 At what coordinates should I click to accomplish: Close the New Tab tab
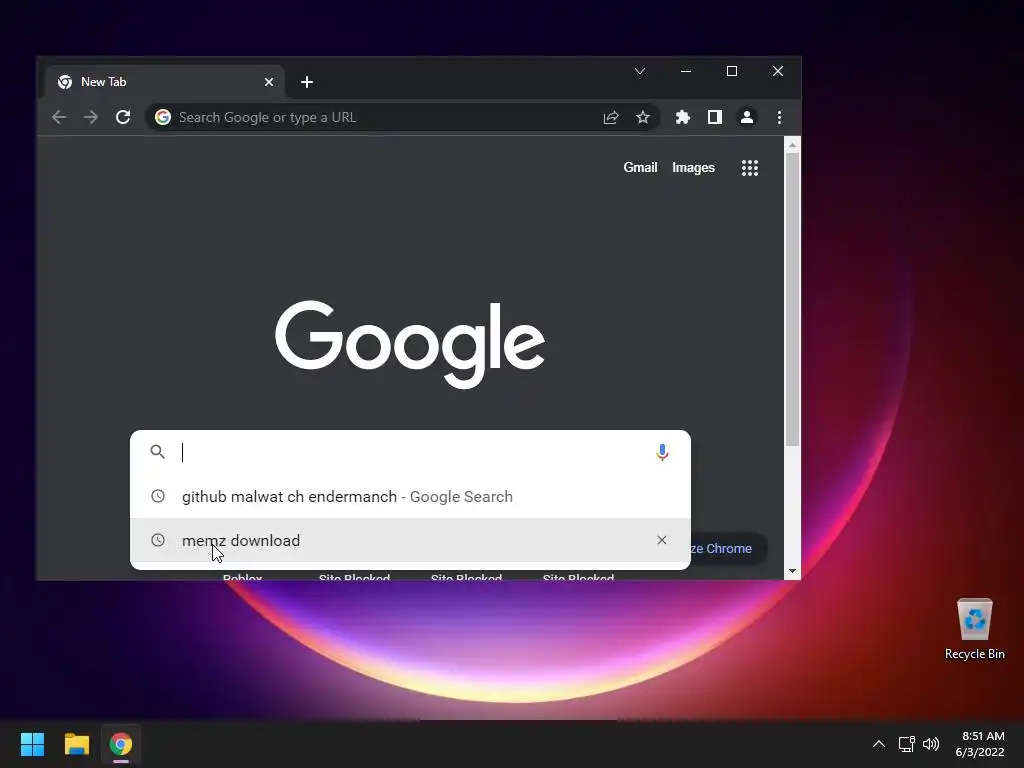pyautogui.click(x=268, y=82)
